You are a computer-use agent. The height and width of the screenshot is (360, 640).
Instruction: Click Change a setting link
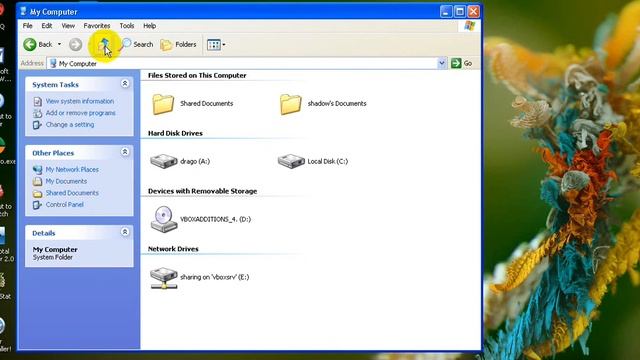[70, 125]
